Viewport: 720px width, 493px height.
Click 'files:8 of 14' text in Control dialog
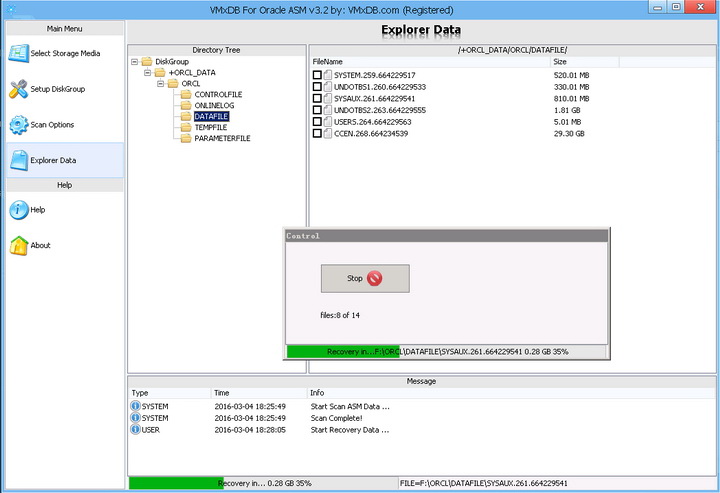[340, 315]
